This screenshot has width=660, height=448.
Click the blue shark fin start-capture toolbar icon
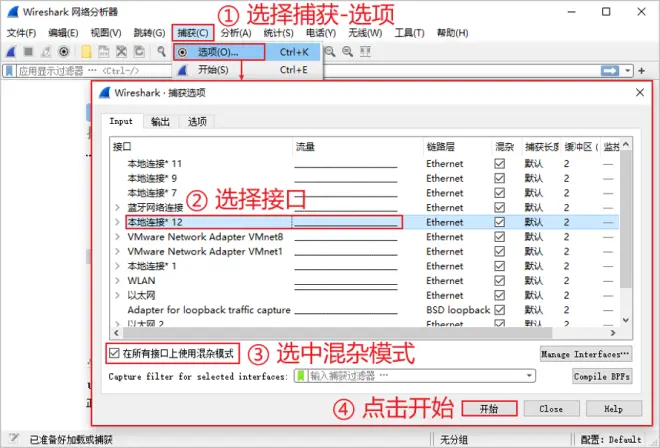tap(11, 52)
